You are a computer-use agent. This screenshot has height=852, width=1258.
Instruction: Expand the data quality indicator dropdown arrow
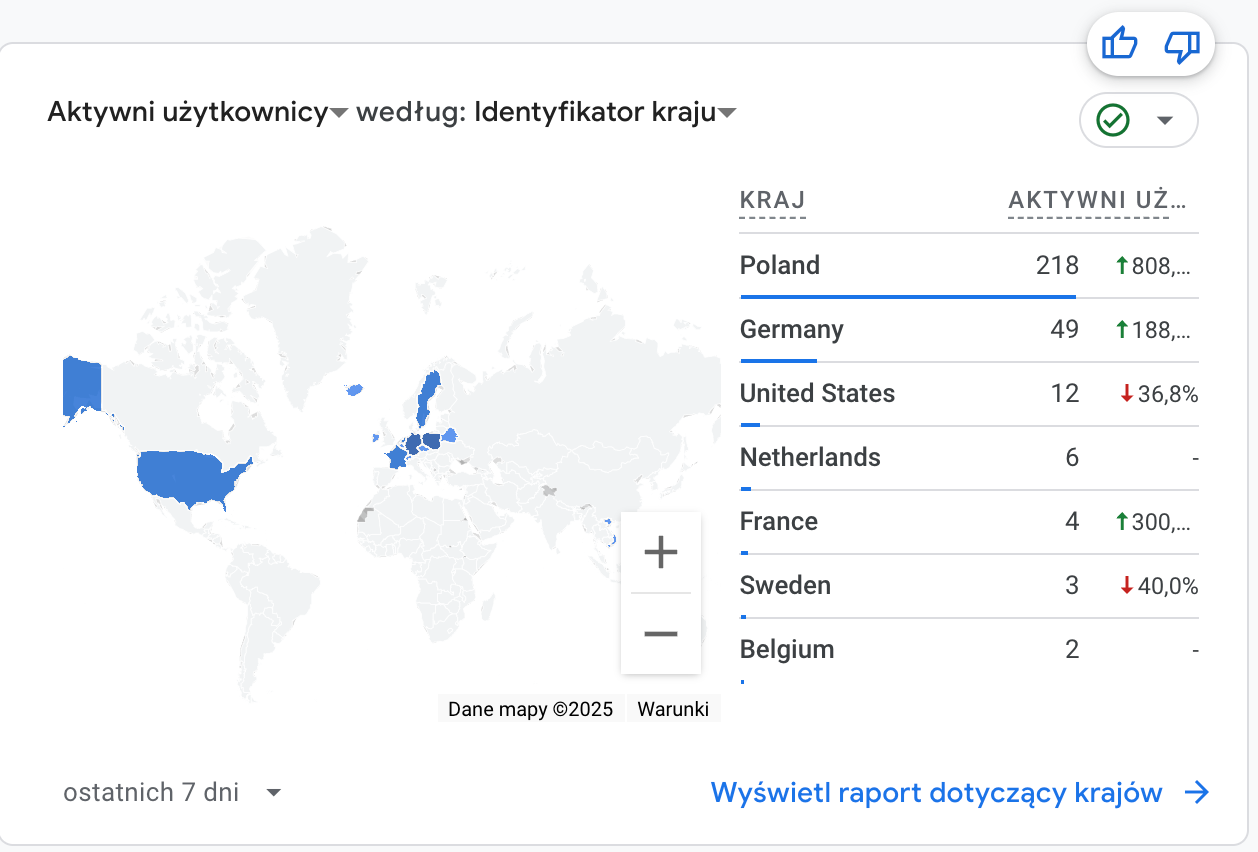coord(1166,120)
